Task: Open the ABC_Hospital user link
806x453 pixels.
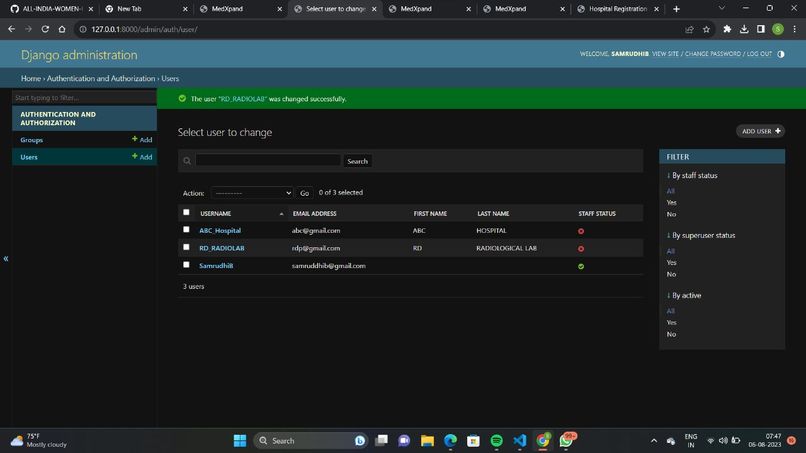Action: click(220, 230)
